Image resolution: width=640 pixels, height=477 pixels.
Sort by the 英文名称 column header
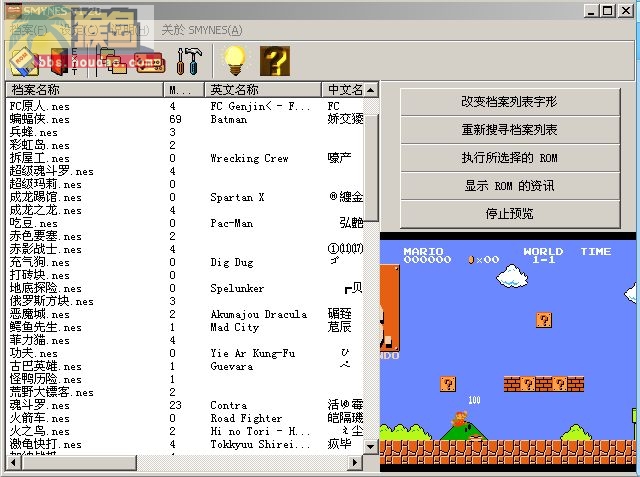point(263,90)
